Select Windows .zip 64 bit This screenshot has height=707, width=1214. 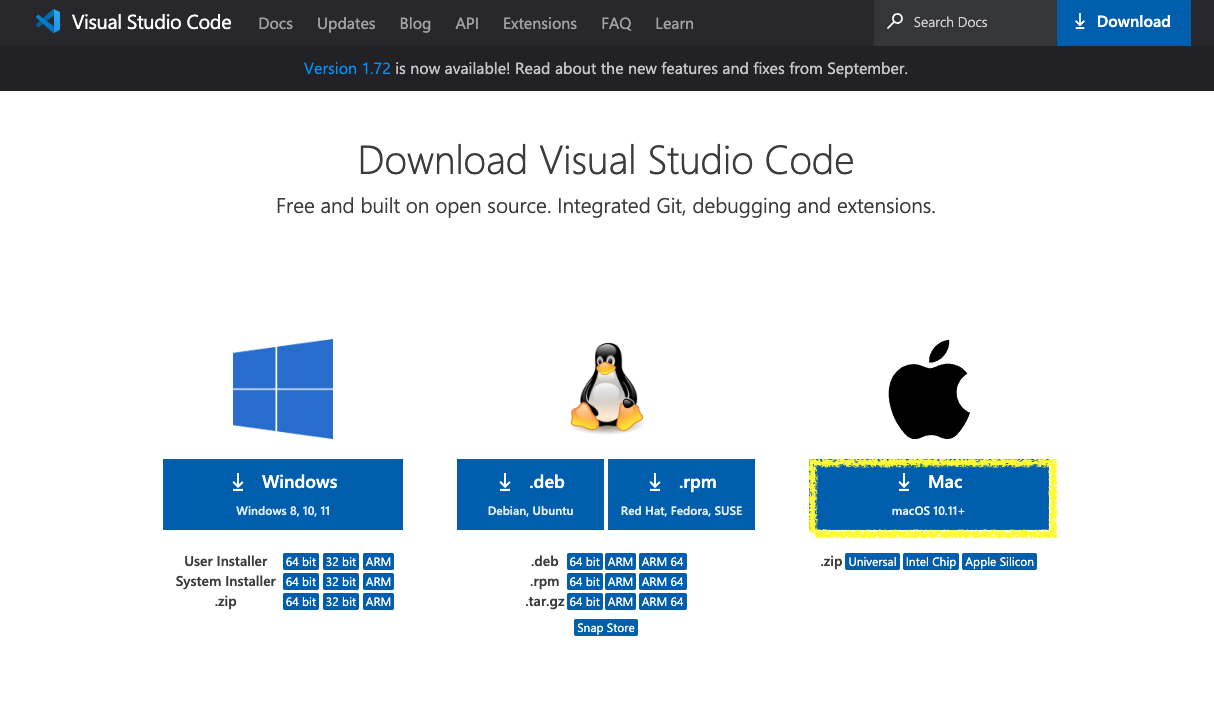[x=301, y=602]
